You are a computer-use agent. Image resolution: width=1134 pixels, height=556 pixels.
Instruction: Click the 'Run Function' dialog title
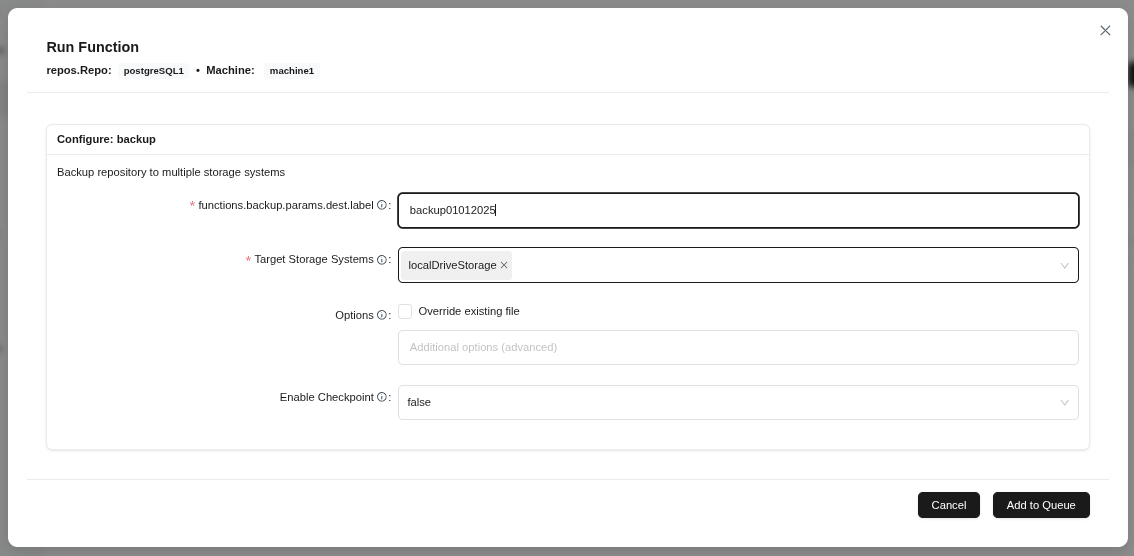pos(93,47)
